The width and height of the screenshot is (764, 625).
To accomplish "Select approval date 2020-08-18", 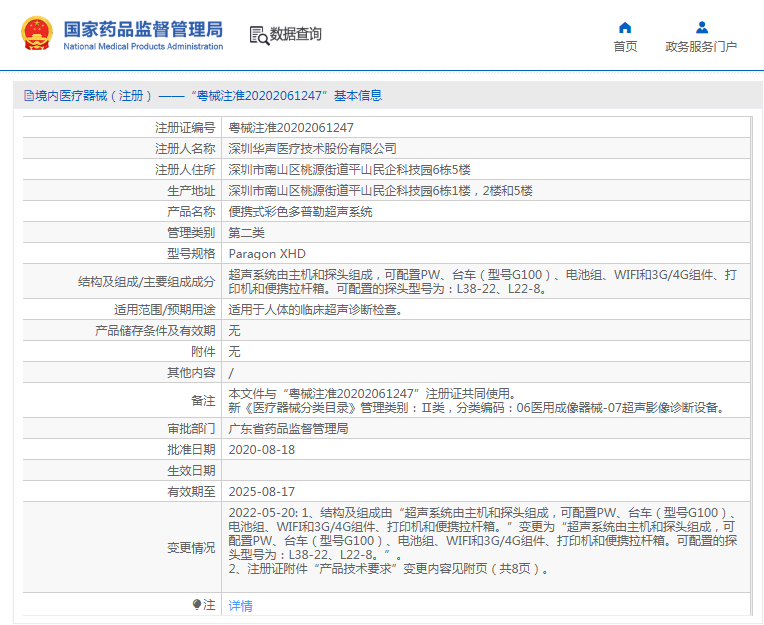I will [262, 449].
